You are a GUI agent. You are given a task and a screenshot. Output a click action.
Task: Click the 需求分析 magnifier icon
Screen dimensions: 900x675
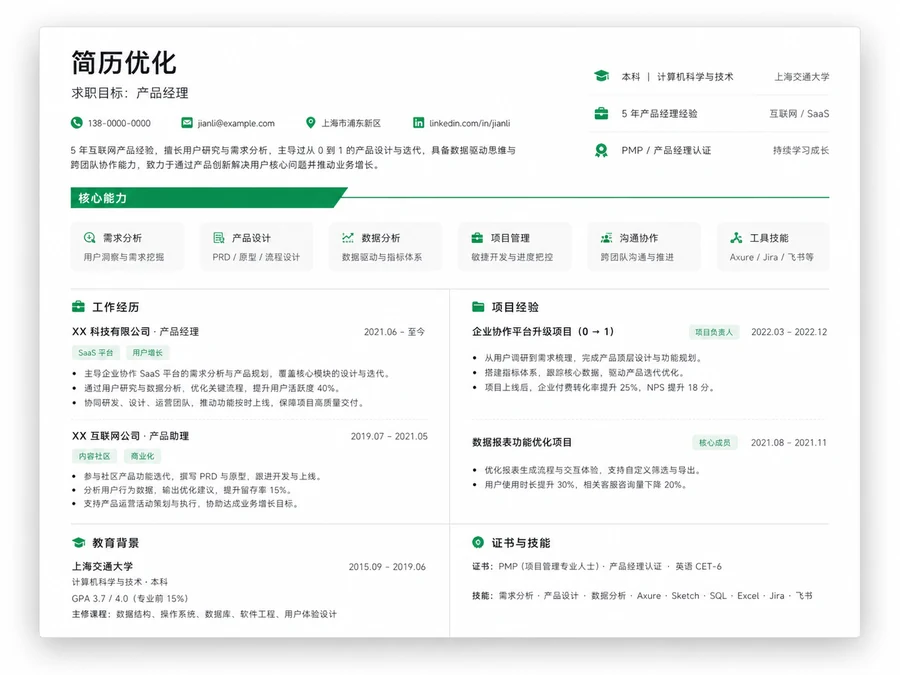90,238
